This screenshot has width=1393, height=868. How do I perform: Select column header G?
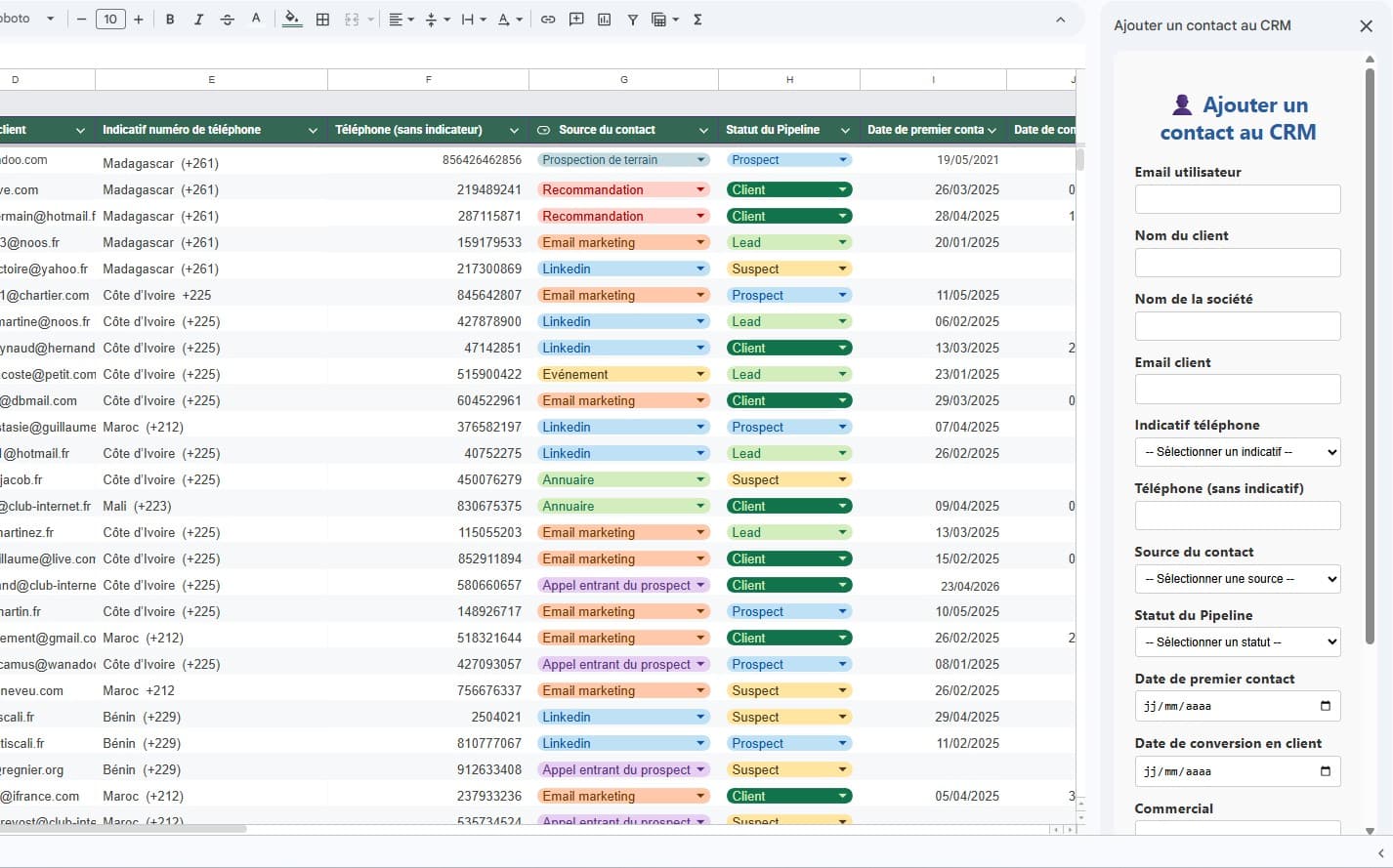point(623,80)
